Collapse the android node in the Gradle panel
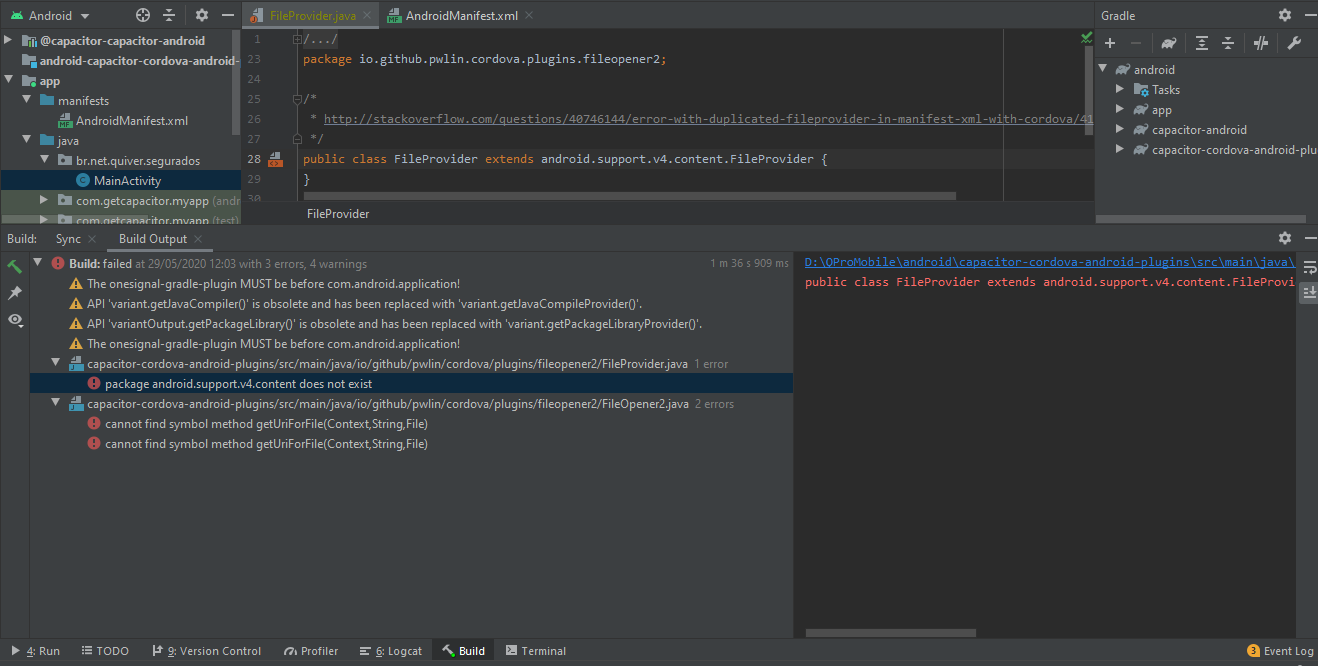The image size is (1318, 666). click(1103, 68)
